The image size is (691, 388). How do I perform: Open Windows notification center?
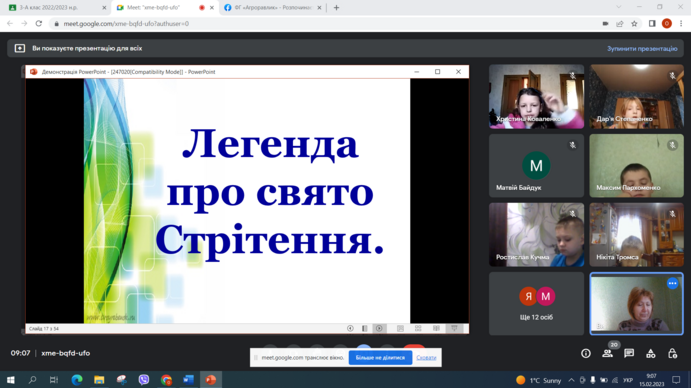pyautogui.click(x=676, y=380)
